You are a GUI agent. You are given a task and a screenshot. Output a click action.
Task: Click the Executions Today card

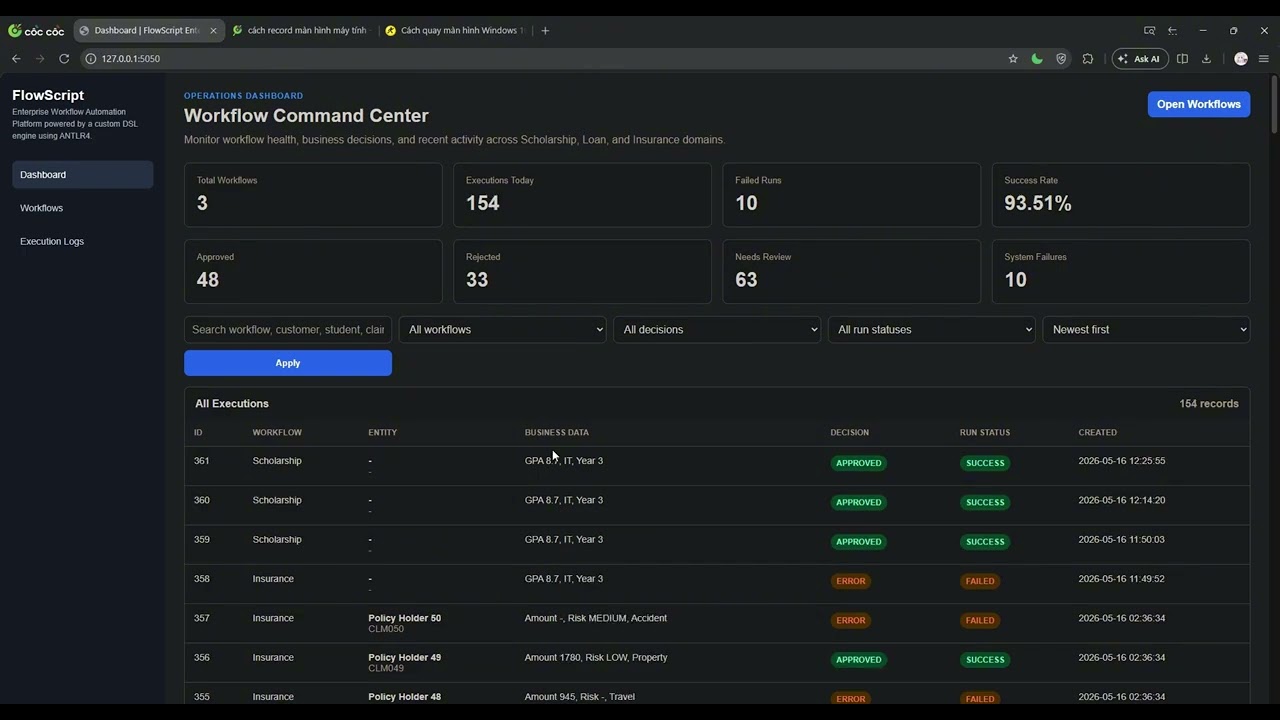pyautogui.click(x=582, y=195)
